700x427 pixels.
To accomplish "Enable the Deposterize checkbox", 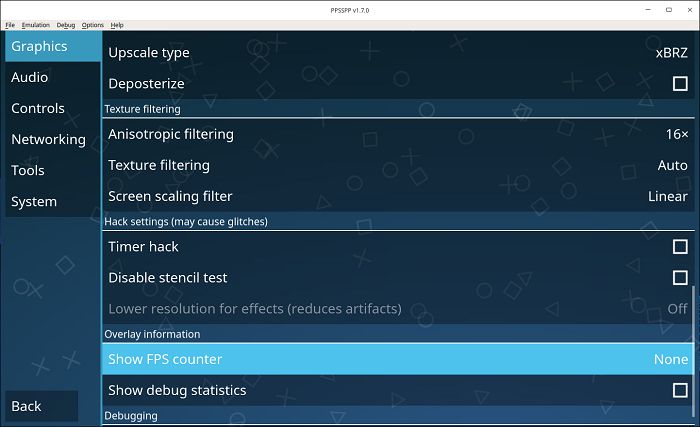I will [680, 84].
